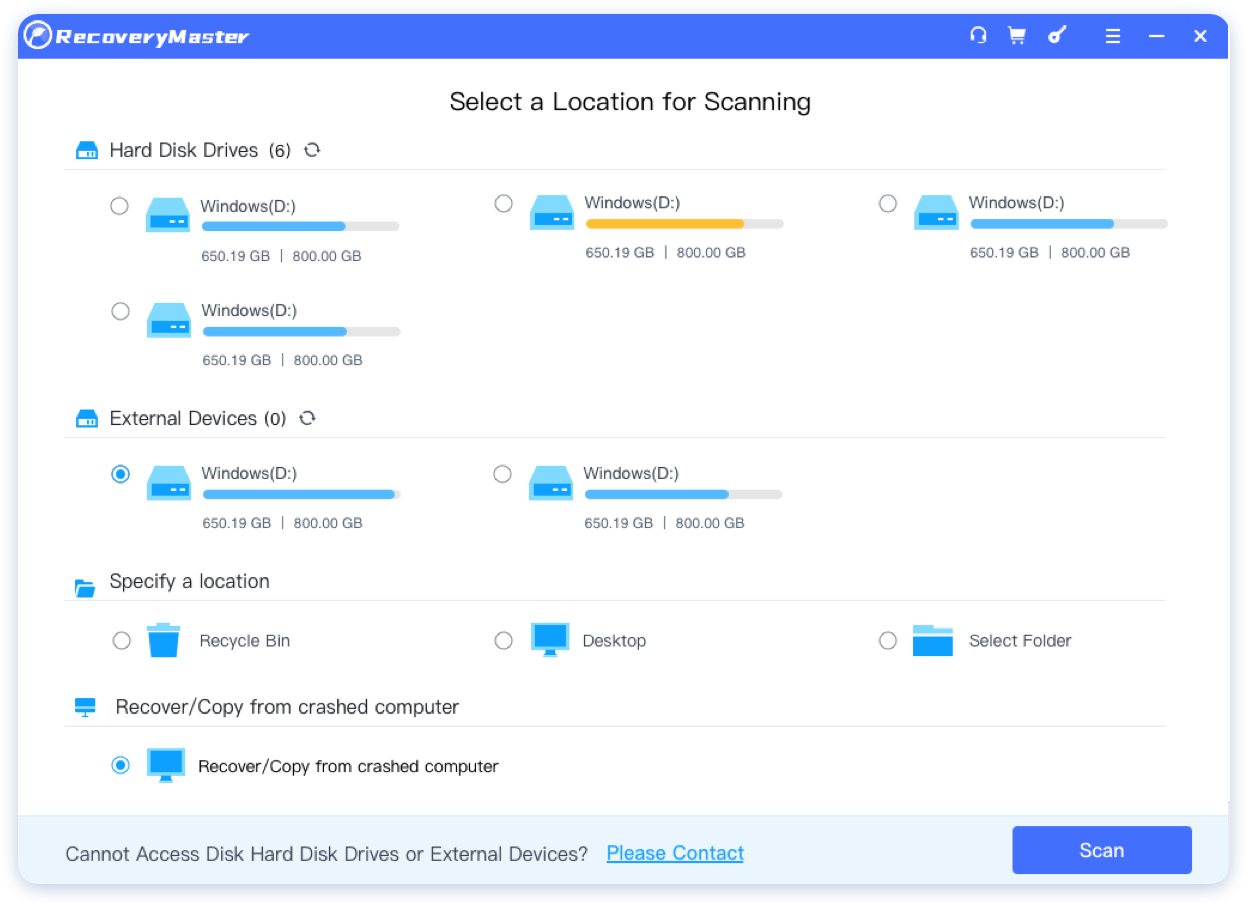1248x906 pixels.
Task: Click usage bar of unselected External Devices drive
Action: [683, 494]
